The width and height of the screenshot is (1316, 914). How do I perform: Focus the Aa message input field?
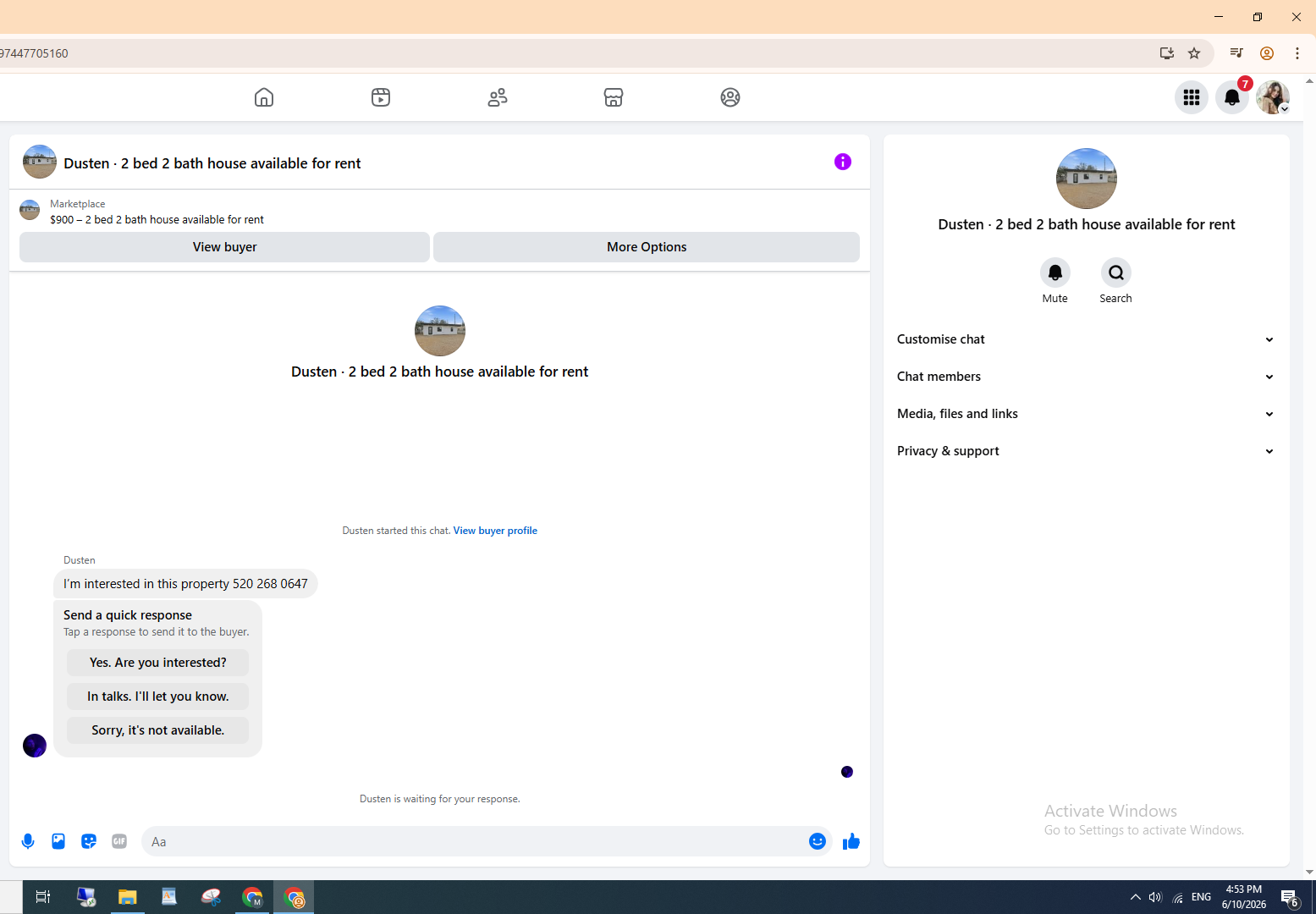(474, 841)
